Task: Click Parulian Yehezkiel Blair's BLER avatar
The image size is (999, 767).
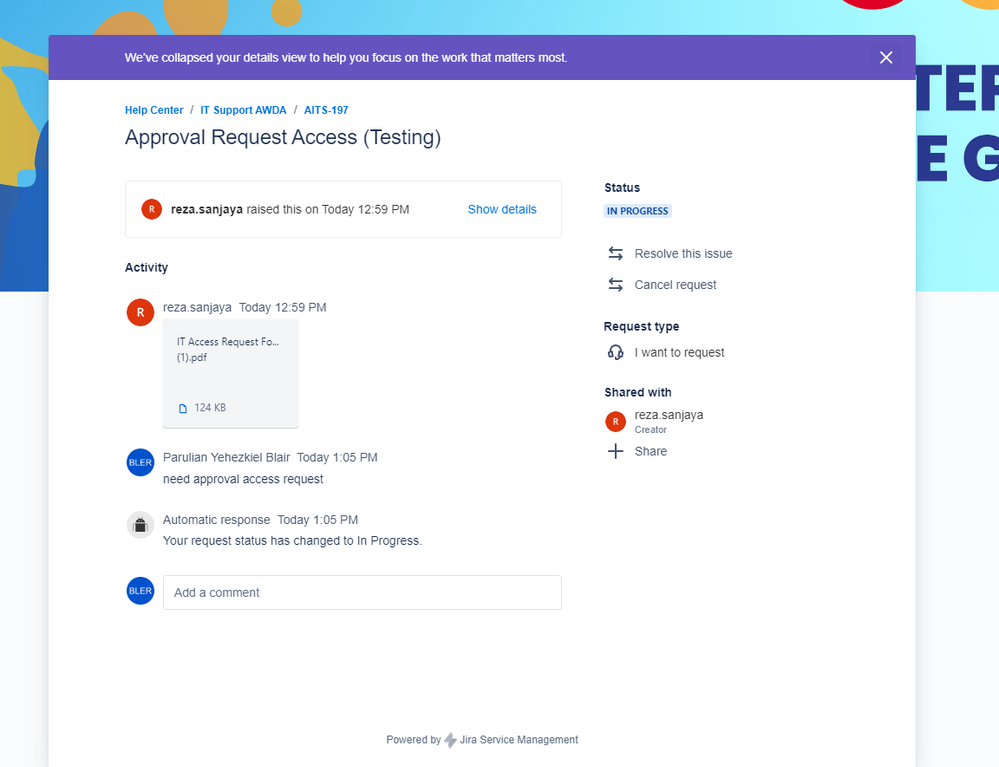Action: (x=140, y=462)
